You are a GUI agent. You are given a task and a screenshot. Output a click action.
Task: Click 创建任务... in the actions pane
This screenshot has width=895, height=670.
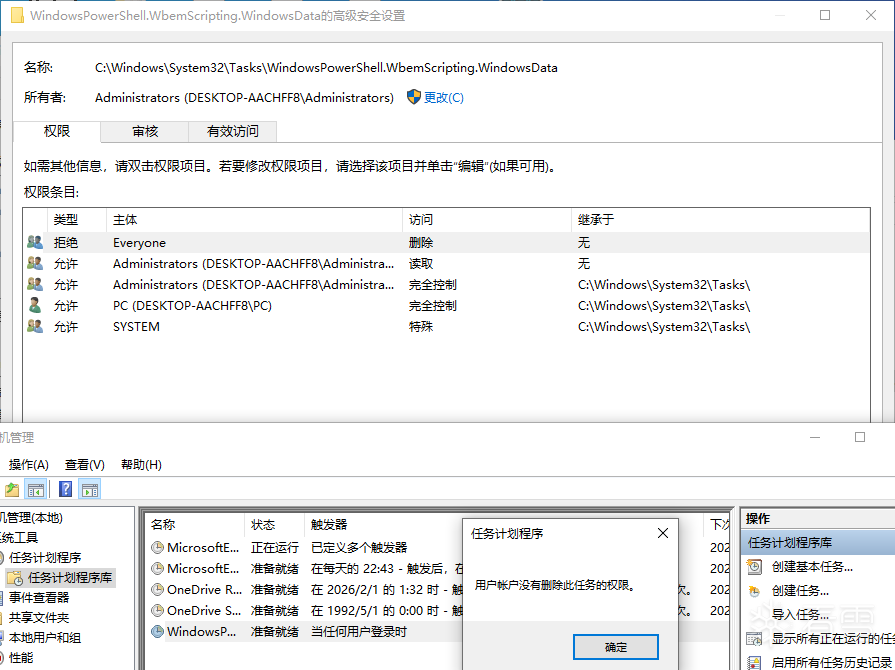[x=800, y=591]
